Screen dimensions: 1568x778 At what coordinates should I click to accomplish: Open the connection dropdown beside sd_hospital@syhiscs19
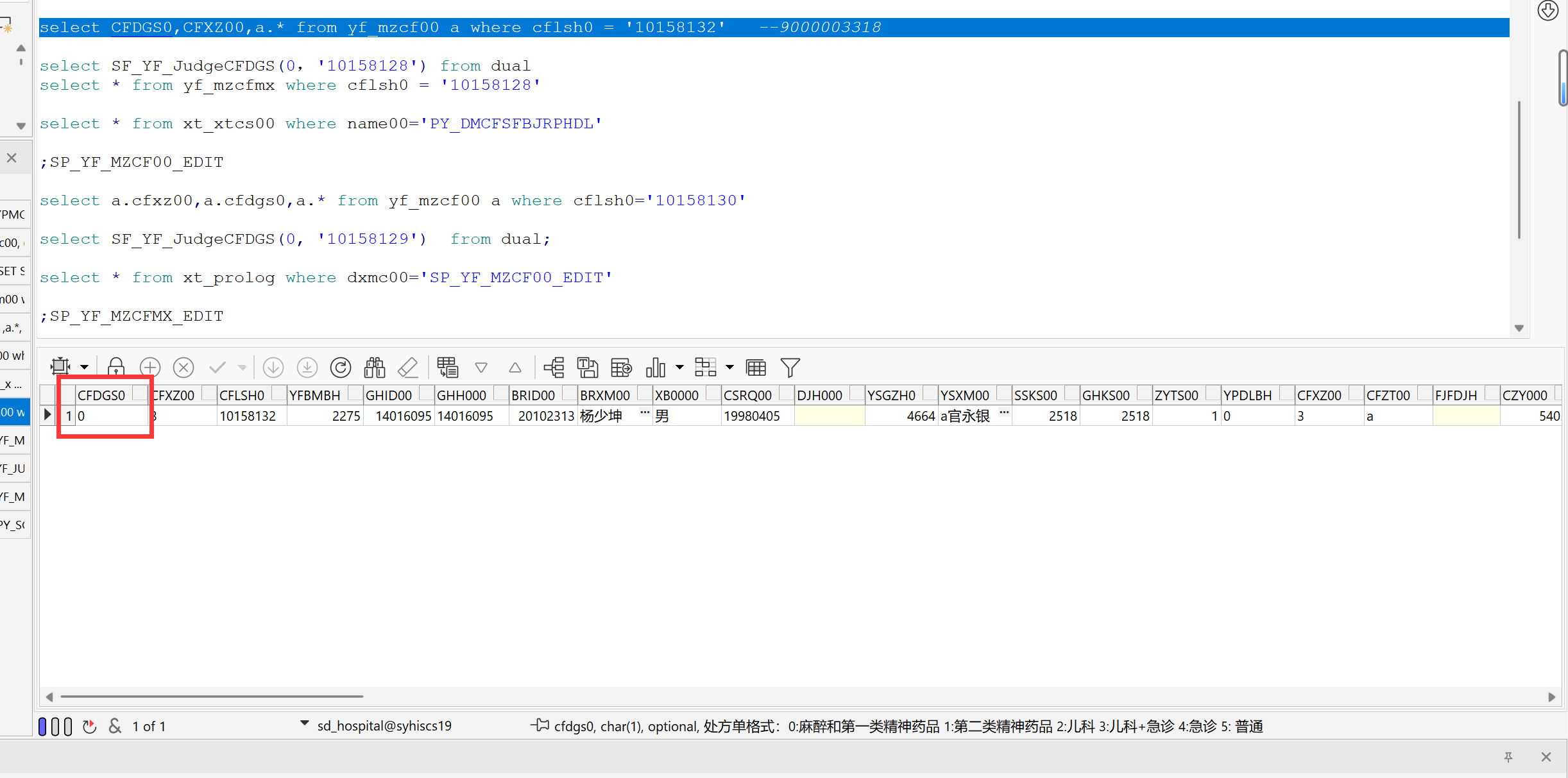tap(304, 723)
